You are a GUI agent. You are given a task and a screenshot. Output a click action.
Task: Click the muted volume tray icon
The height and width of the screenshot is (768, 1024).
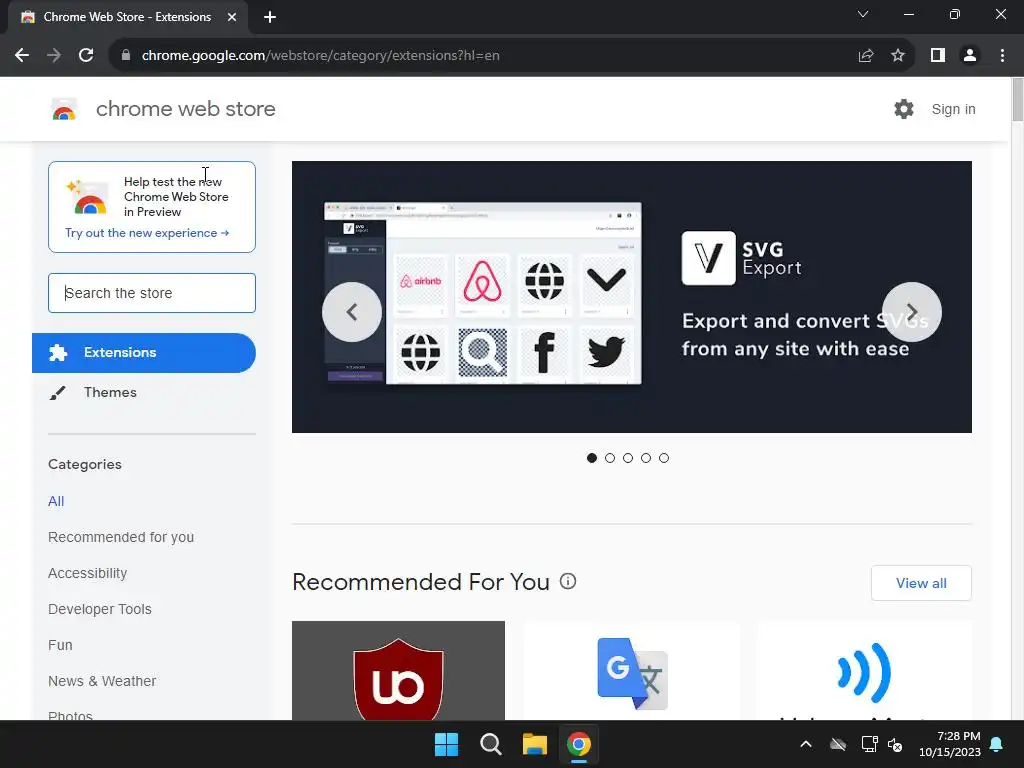point(895,744)
